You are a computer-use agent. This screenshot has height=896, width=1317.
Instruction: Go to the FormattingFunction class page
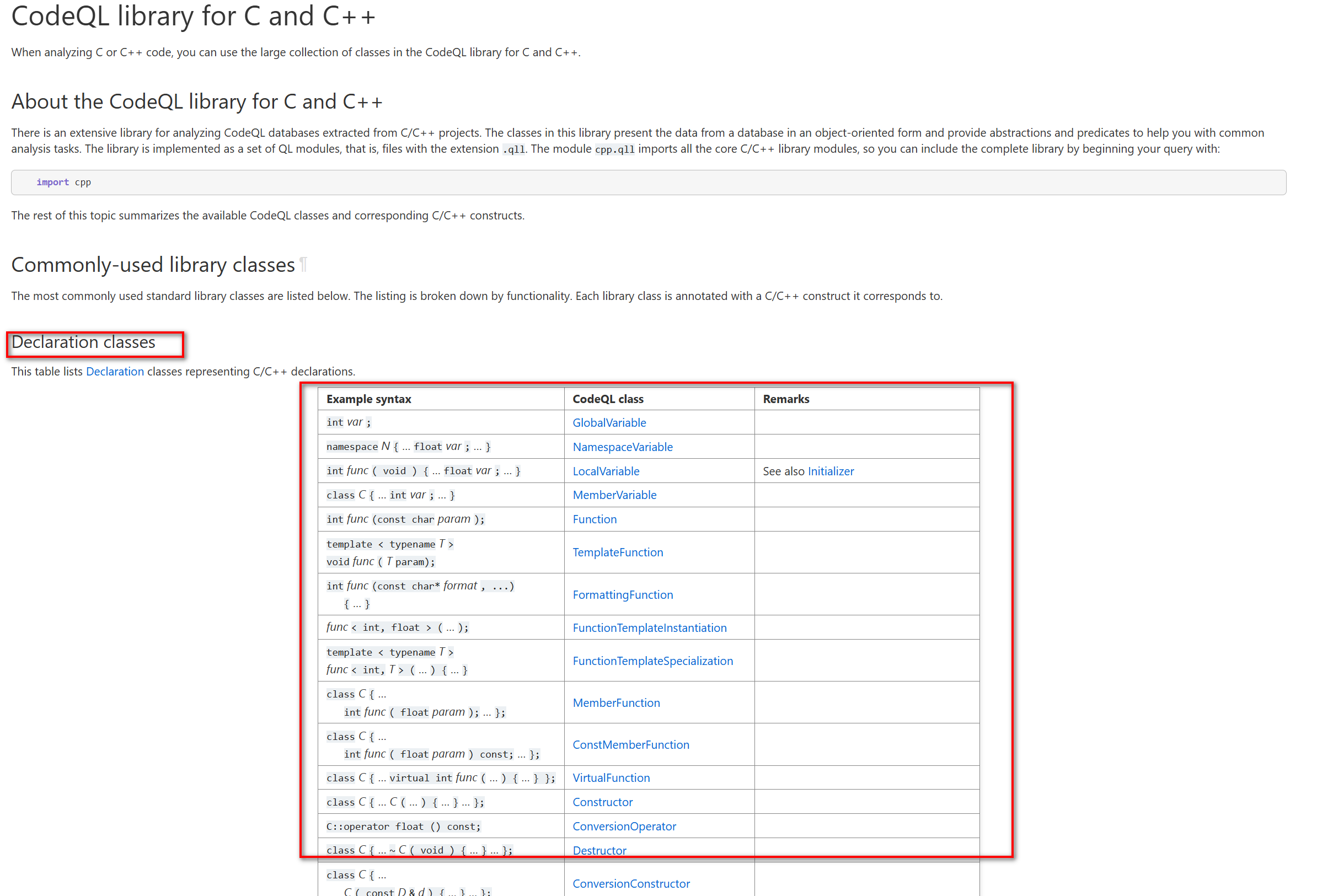623,594
